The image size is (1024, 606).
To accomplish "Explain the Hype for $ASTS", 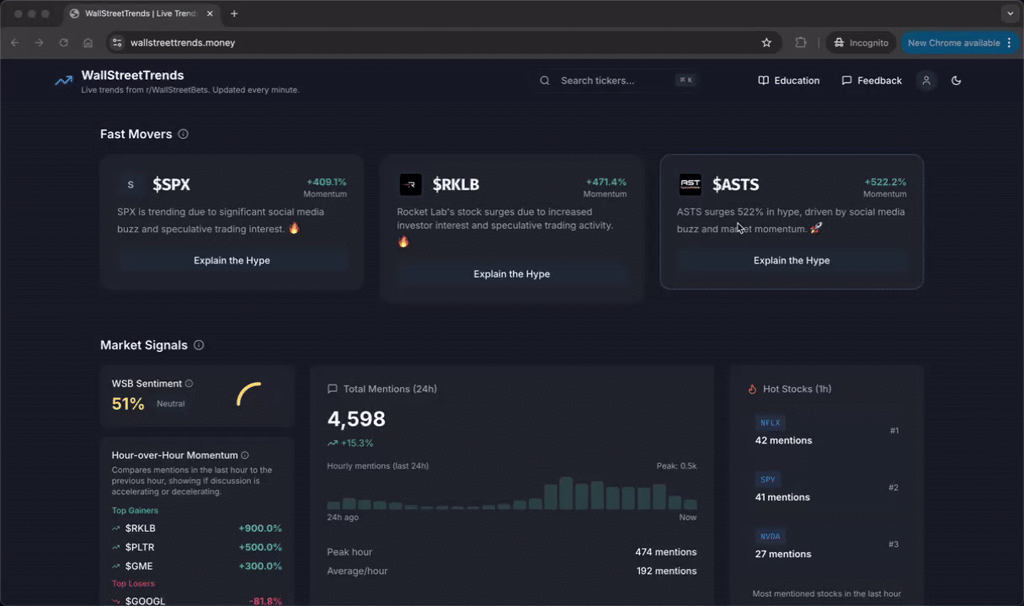I will (792, 261).
